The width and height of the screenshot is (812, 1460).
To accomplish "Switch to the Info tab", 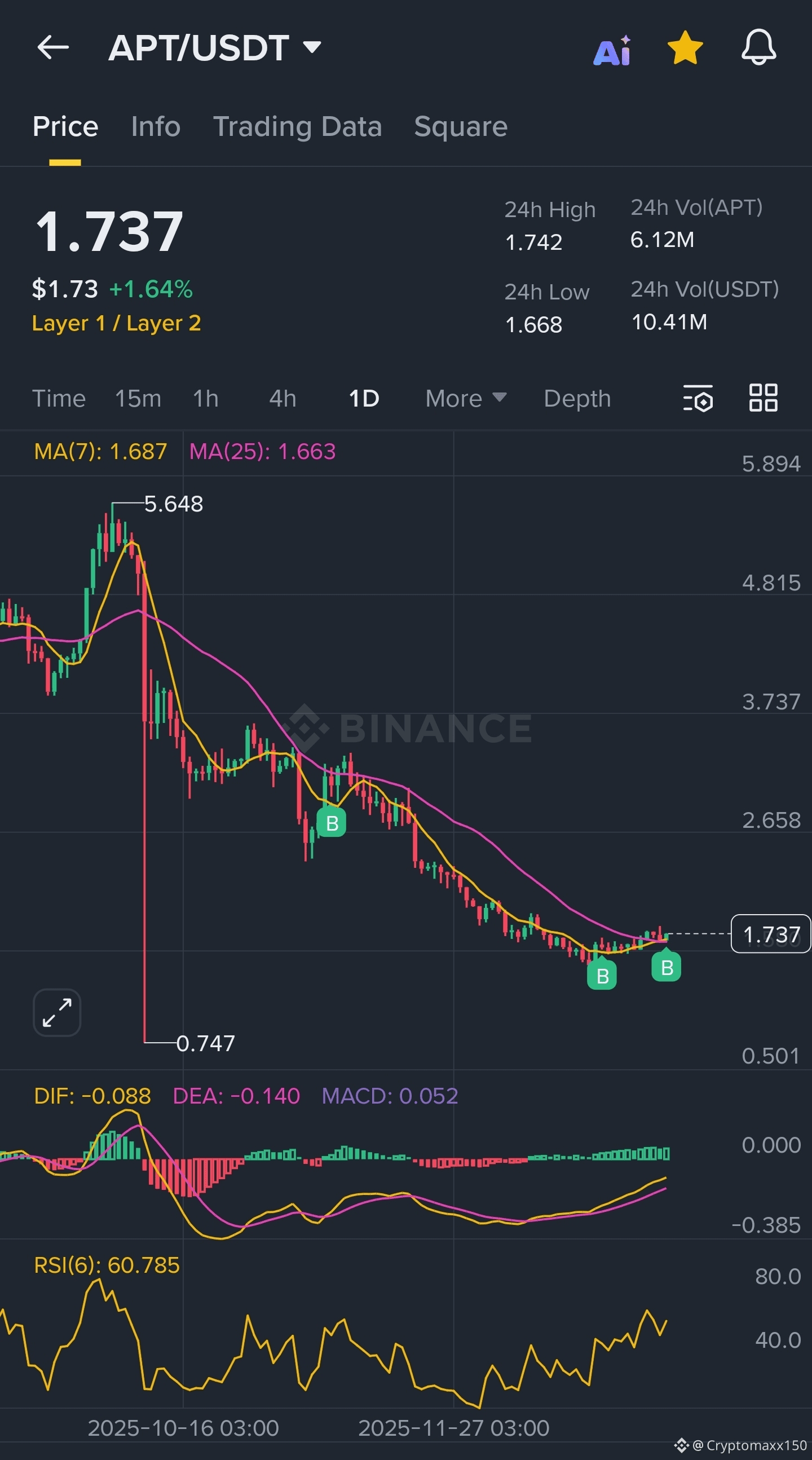I will pyautogui.click(x=156, y=126).
